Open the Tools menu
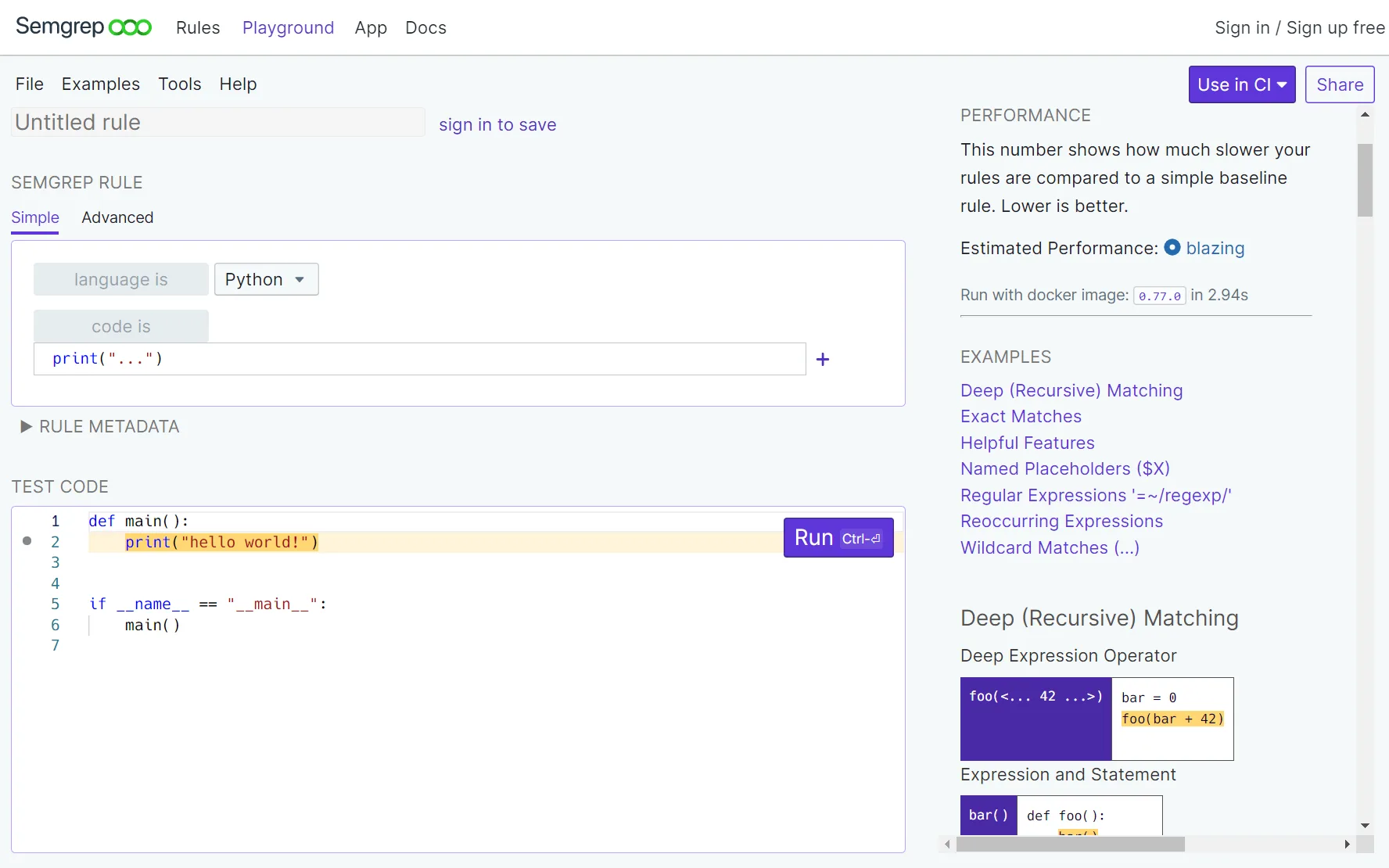 (x=180, y=84)
